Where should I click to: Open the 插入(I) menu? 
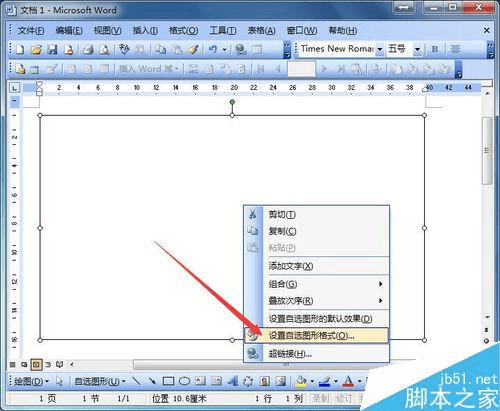pos(145,31)
